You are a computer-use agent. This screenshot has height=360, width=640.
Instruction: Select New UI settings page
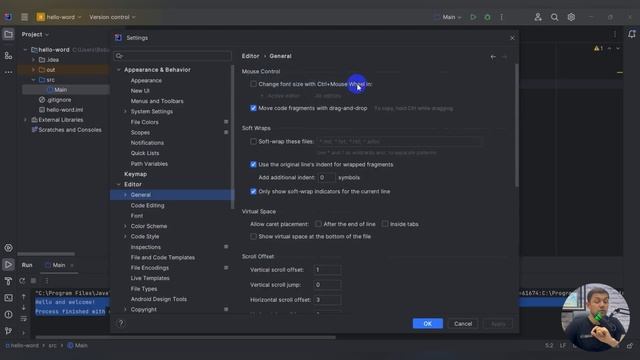point(140,91)
